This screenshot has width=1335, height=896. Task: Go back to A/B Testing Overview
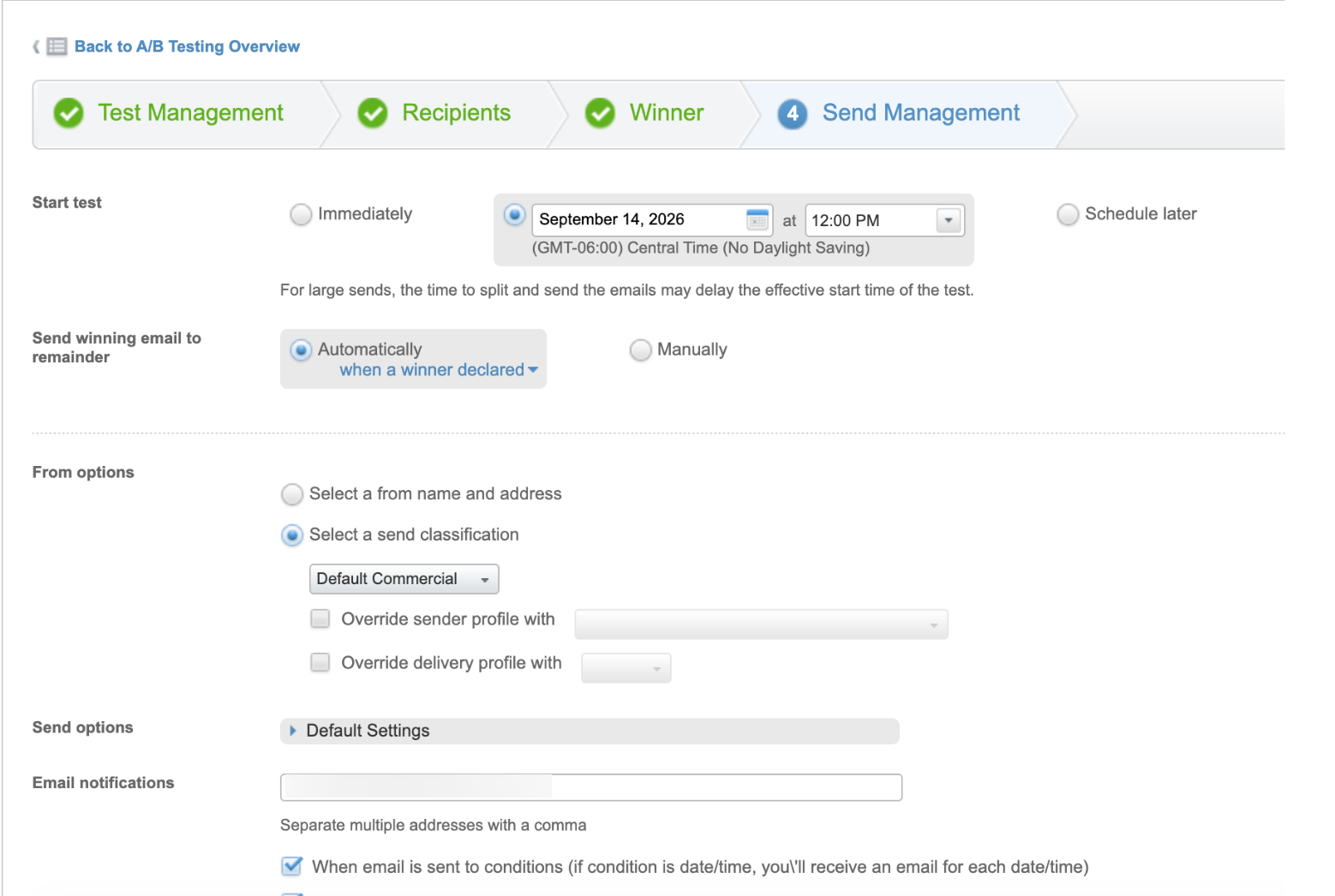187,46
